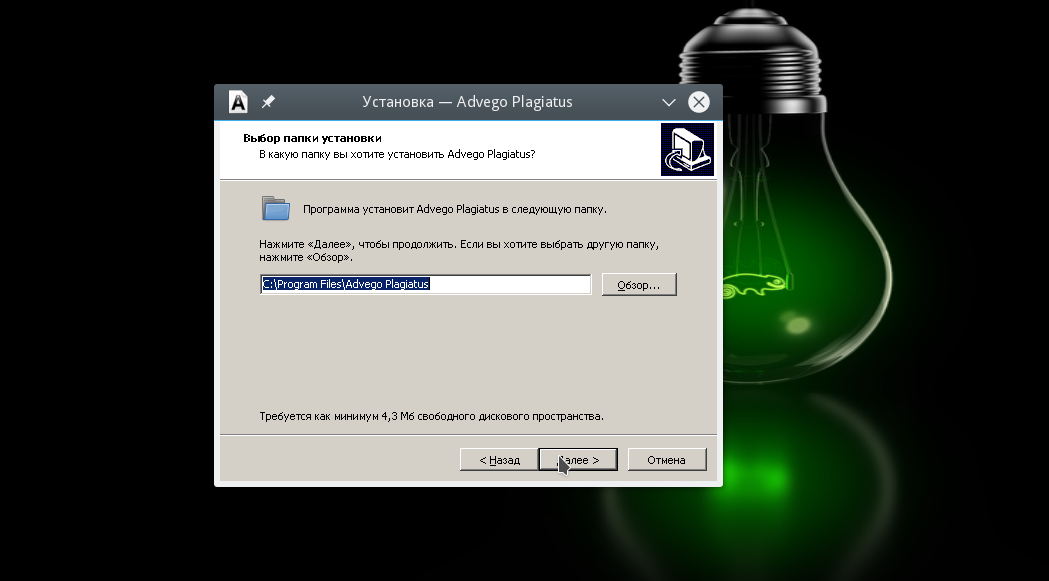Click the 'В какую папку вы хотите установить' question text
1049x581 pixels.
[397, 154]
